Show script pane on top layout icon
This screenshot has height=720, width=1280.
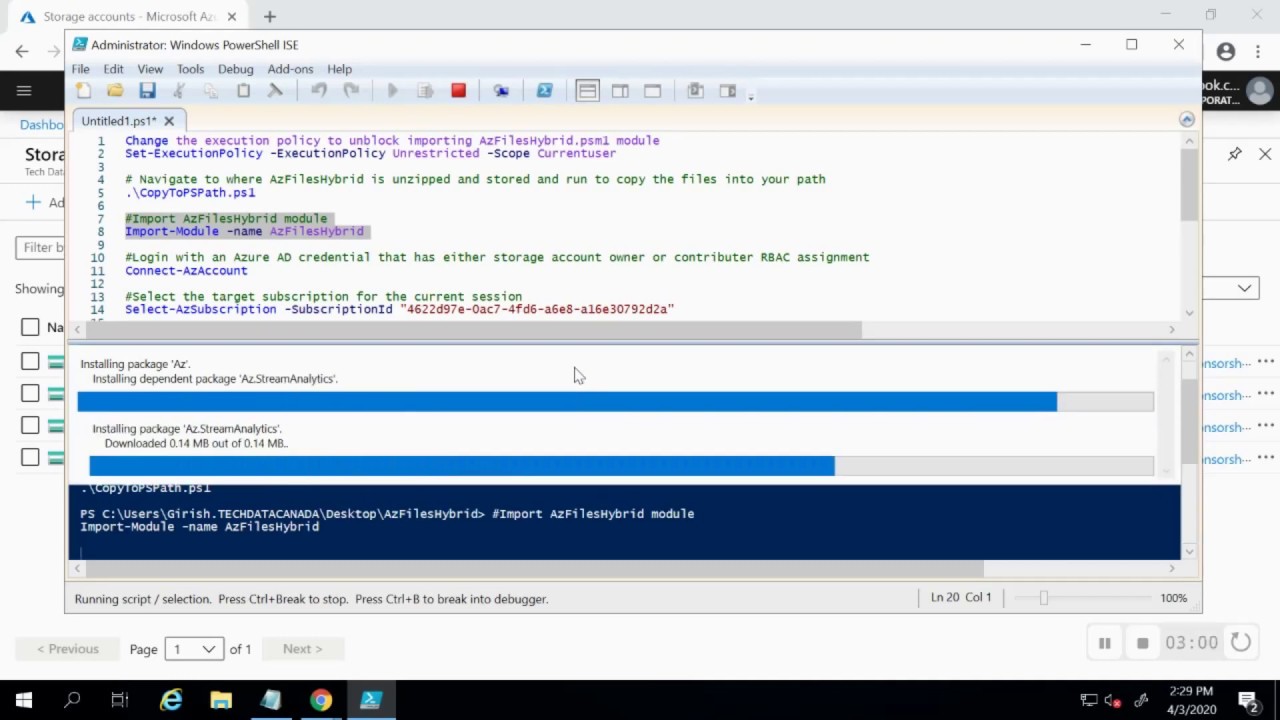pyautogui.click(x=587, y=91)
